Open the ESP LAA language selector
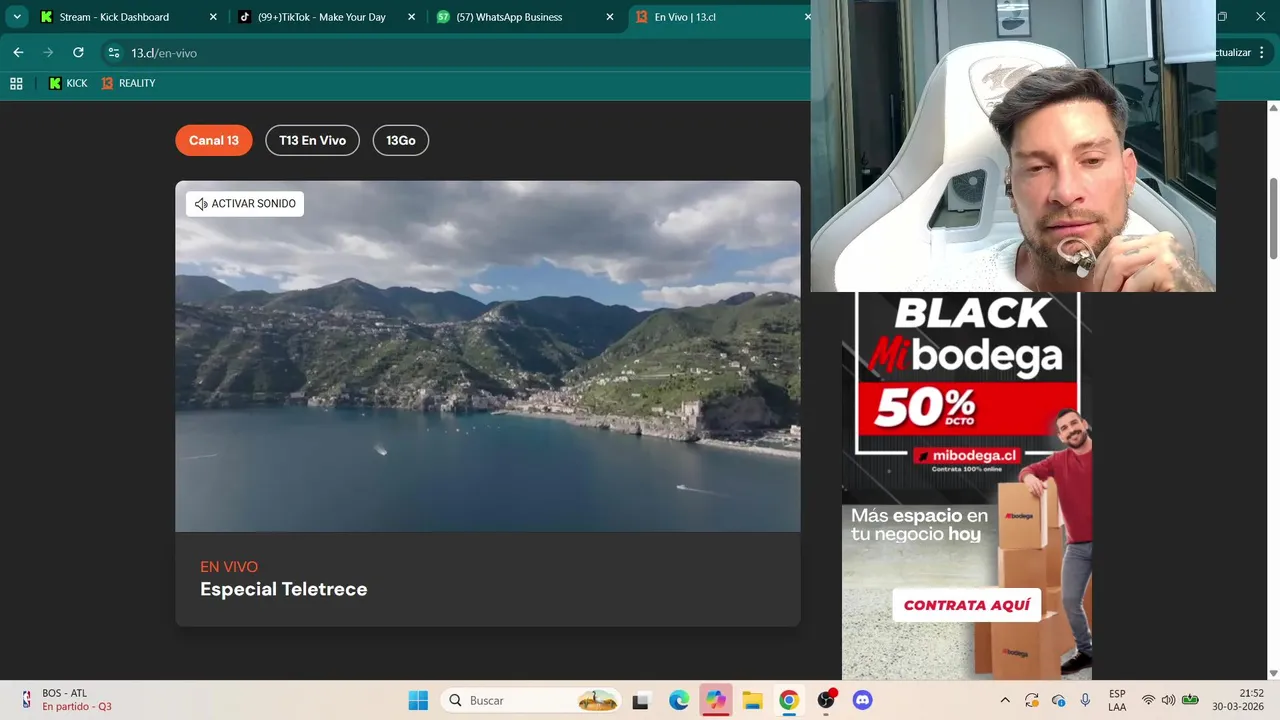The image size is (1280, 720). (x=1117, y=701)
